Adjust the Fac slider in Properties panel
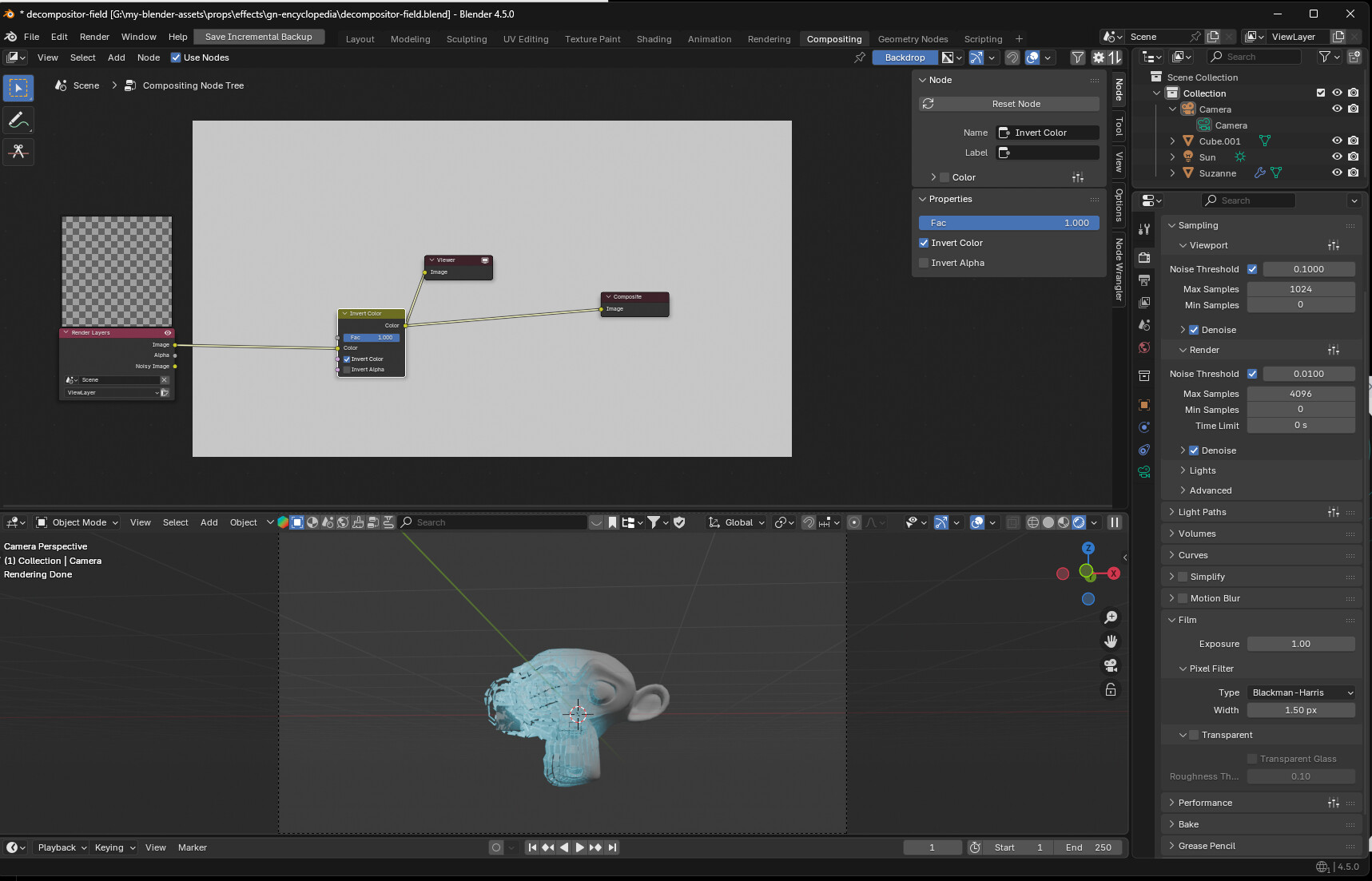Viewport: 1372px width, 881px height. pos(1009,223)
